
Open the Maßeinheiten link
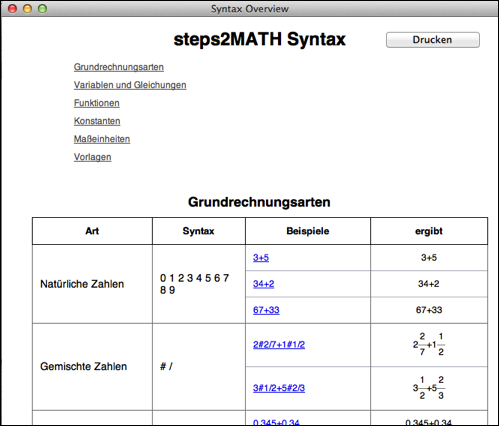point(102,139)
